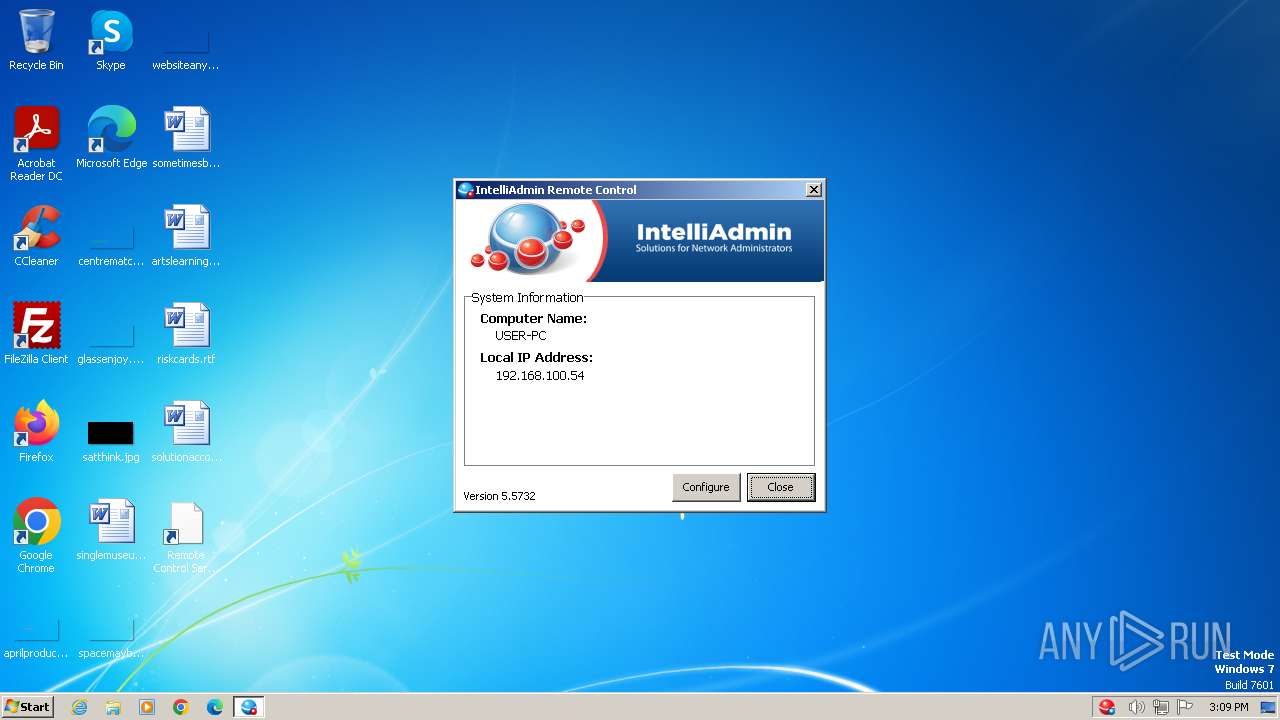1280x720 pixels.
Task: Open the Recycle Bin desktop icon
Action: pos(36,40)
